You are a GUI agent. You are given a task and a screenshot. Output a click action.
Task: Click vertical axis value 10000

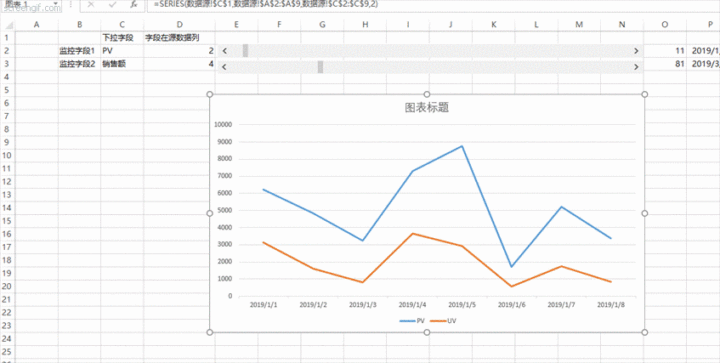[224, 124]
